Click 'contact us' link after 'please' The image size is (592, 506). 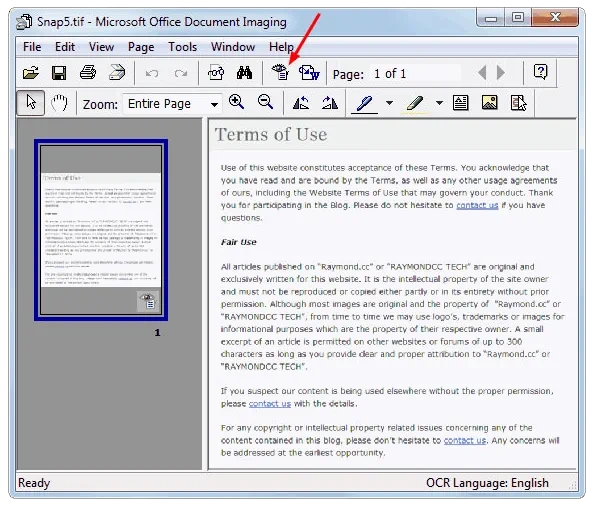(x=270, y=404)
